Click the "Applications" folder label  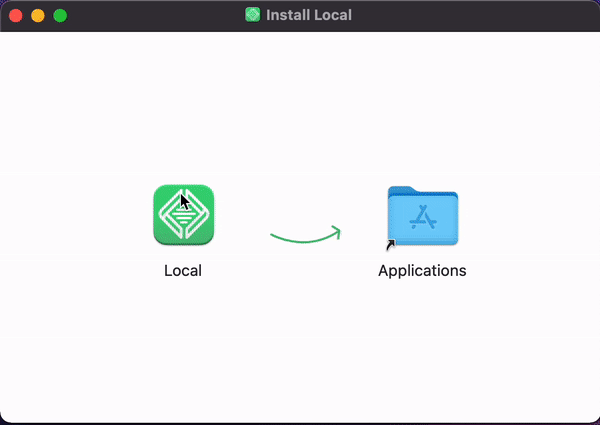click(422, 271)
